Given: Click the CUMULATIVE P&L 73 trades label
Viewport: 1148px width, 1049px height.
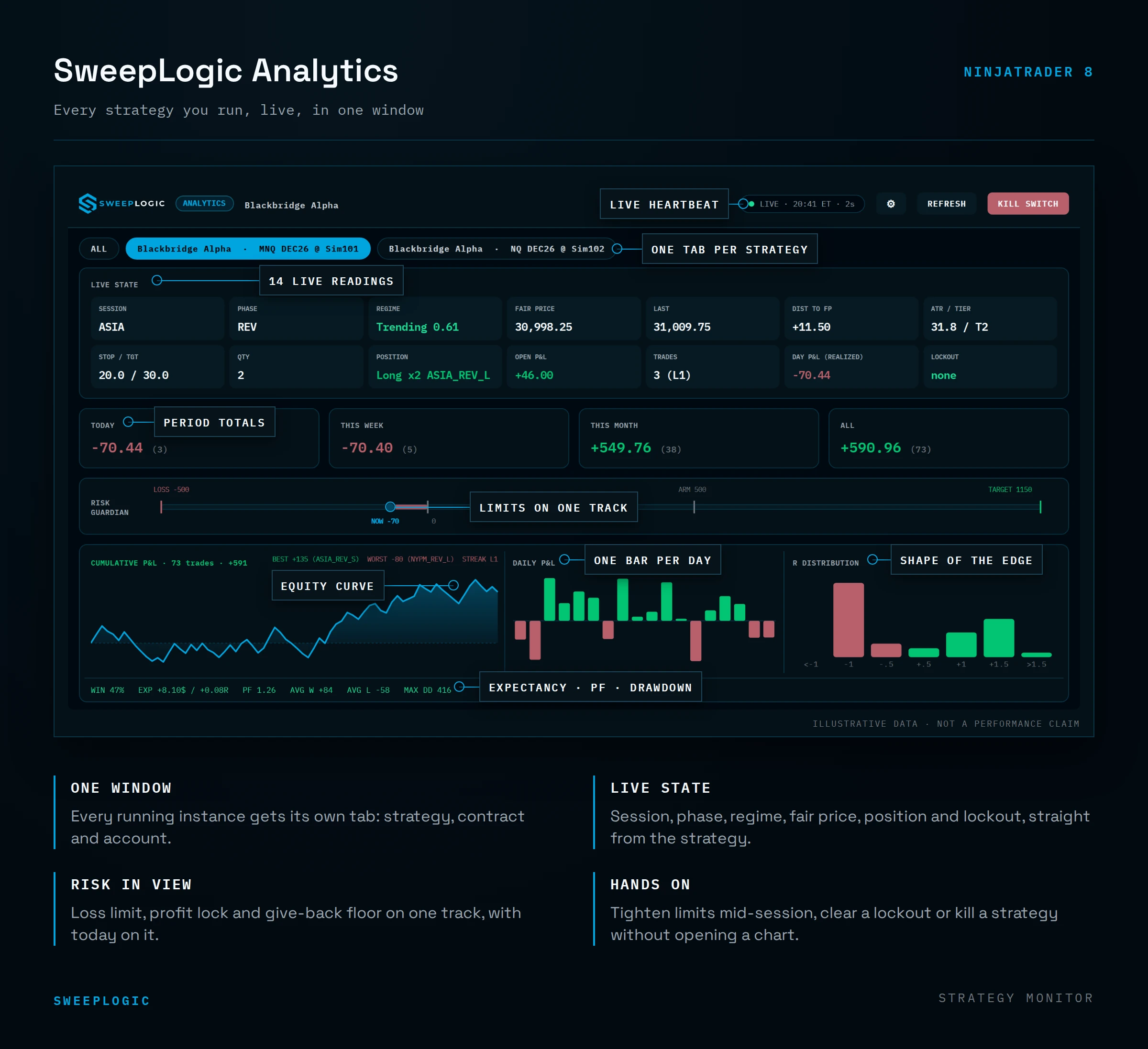Looking at the screenshot, I should coord(168,563).
